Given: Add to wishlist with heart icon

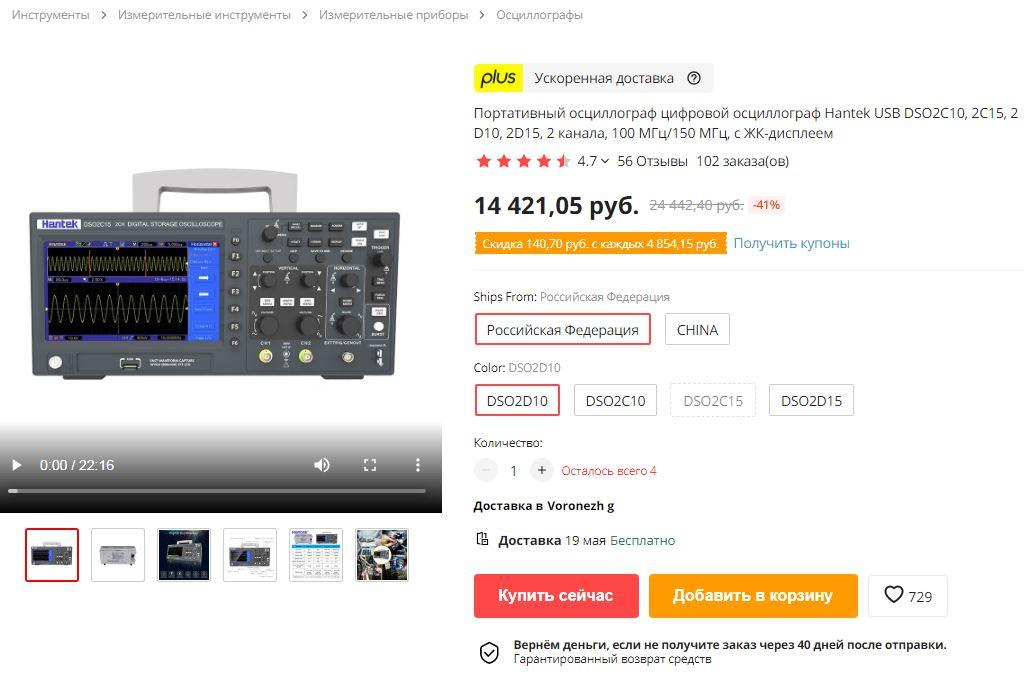Looking at the screenshot, I should (x=908, y=596).
